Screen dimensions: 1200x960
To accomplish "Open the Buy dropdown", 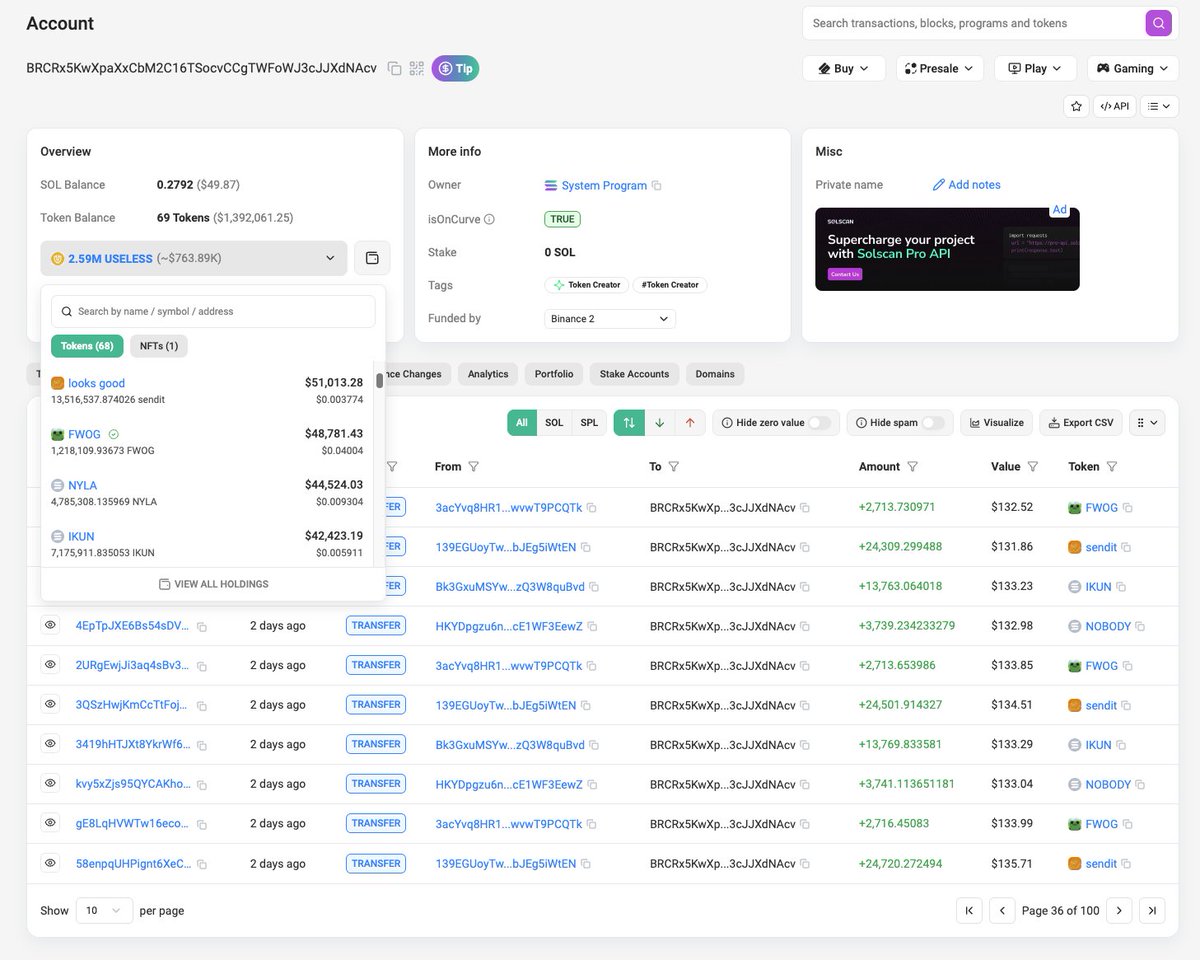I will click(844, 68).
